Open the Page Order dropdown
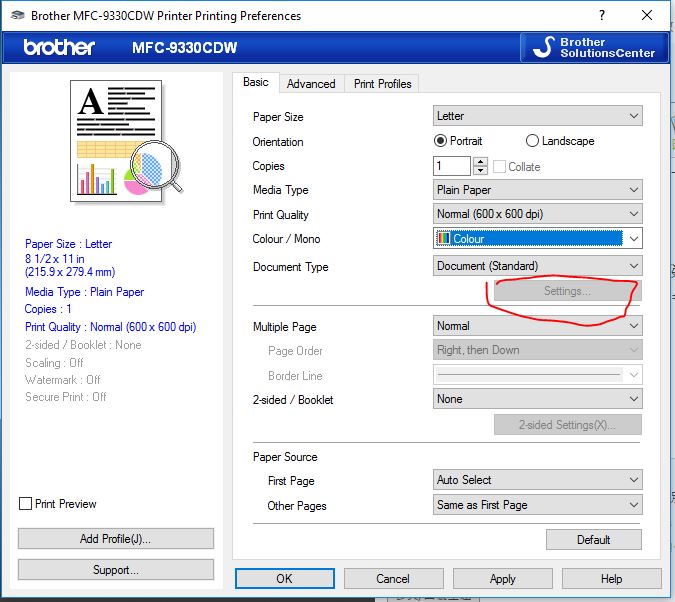 click(538, 350)
